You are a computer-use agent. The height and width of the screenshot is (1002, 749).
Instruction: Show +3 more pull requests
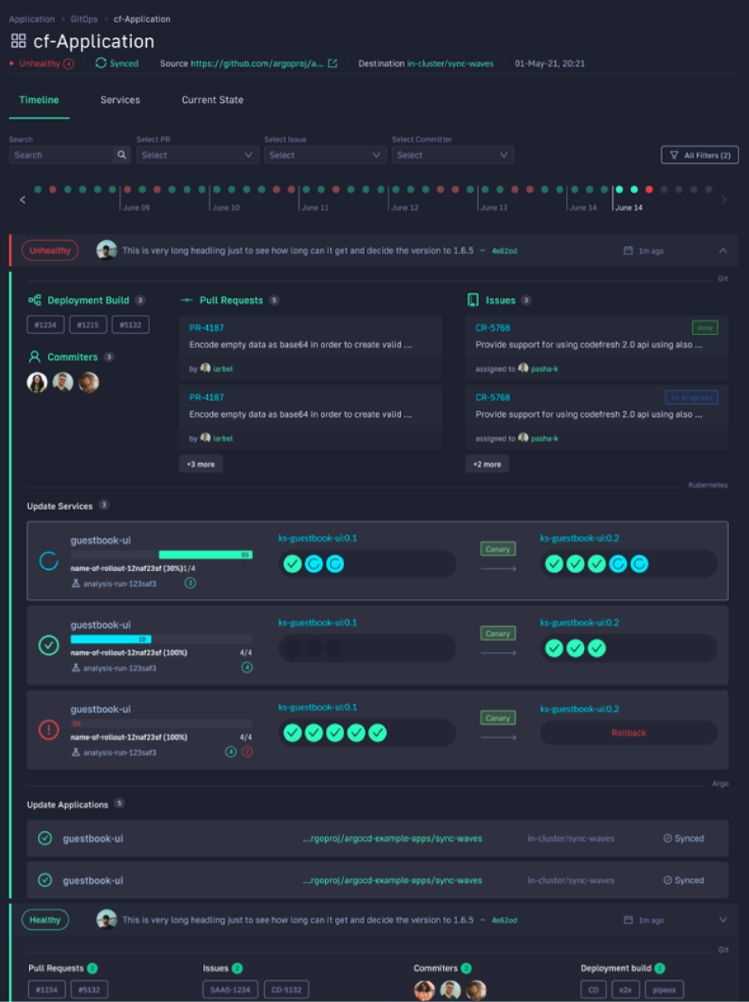tap(201, 464)
